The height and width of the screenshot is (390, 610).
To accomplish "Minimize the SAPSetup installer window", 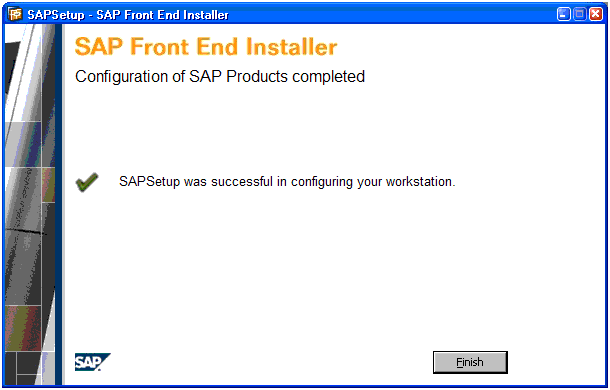I will (x=564, y=14).
